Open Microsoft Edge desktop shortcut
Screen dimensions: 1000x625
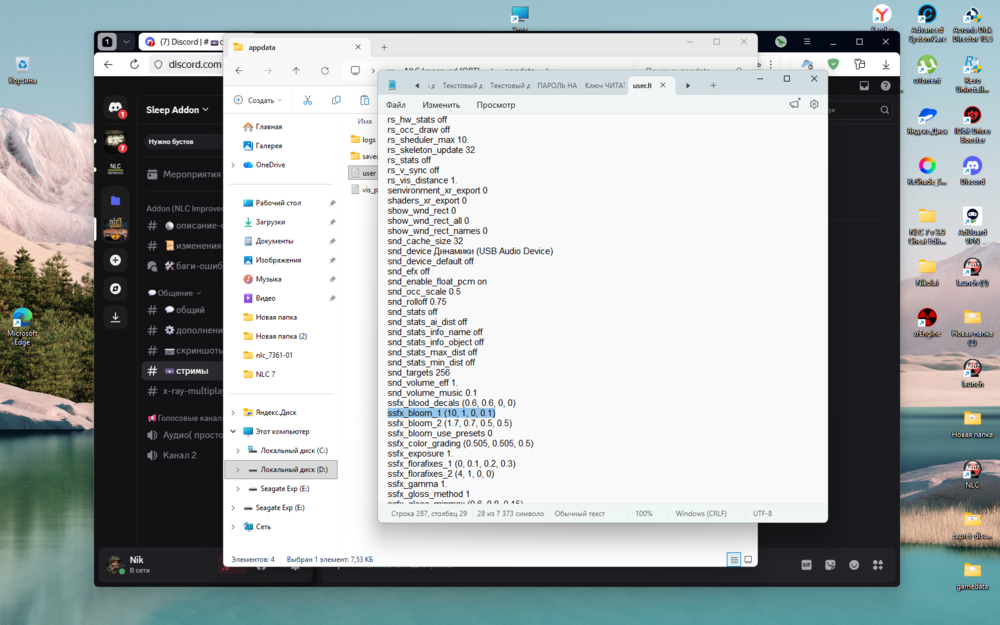[22, 327]
